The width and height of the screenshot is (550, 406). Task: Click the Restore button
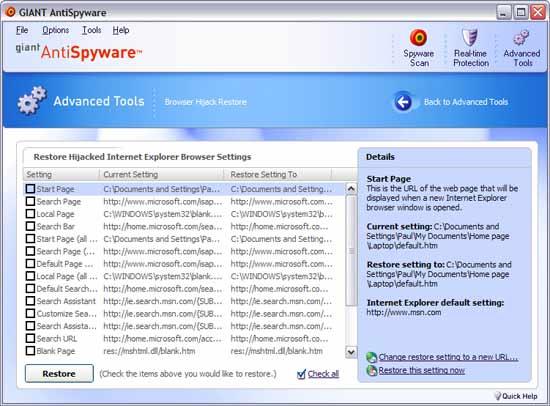pyautogui.click(x=59, y=374)
